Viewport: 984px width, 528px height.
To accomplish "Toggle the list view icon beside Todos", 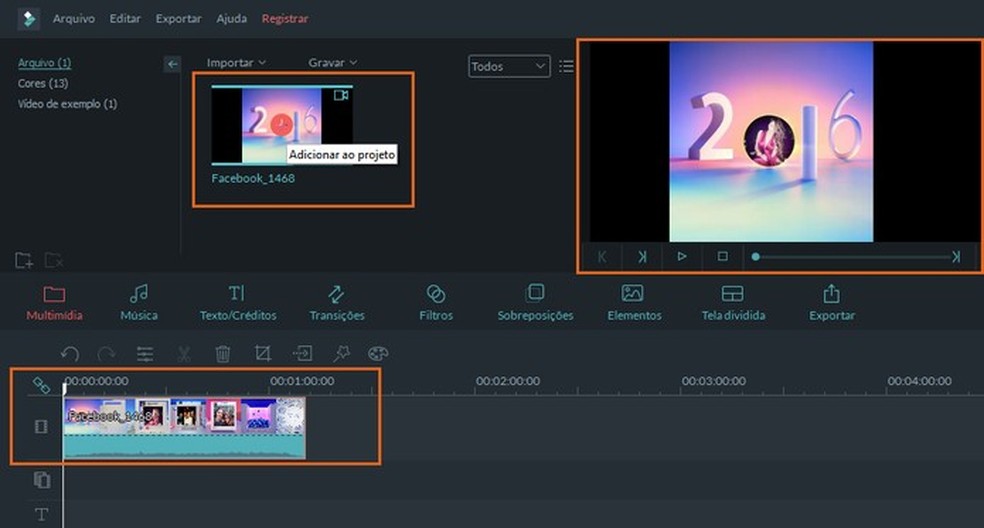I will click(567, 67).
